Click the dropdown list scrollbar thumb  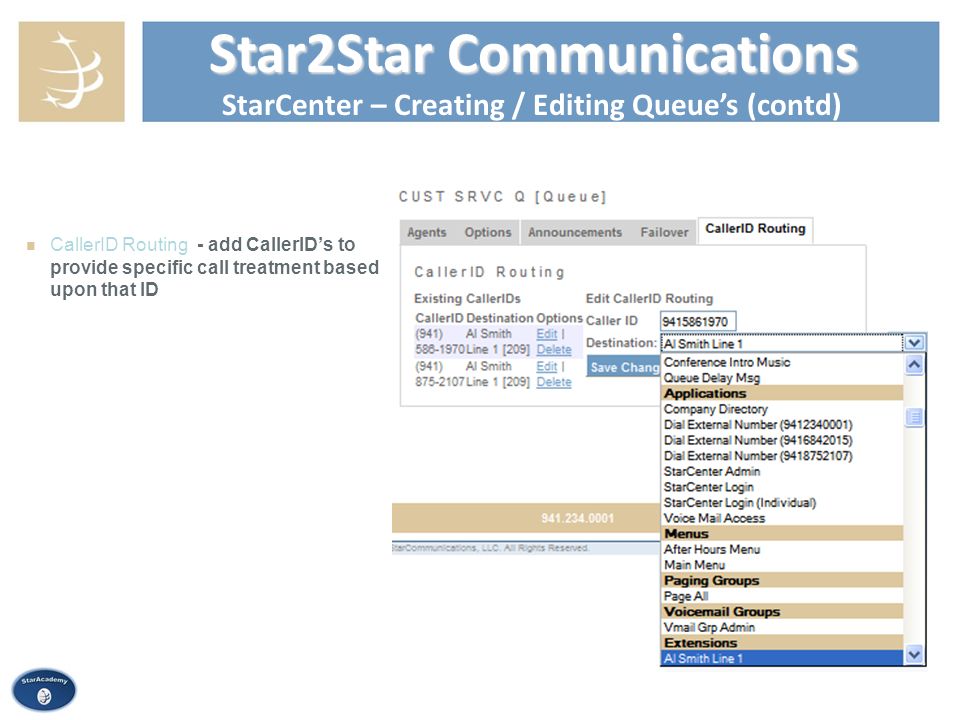914,418
